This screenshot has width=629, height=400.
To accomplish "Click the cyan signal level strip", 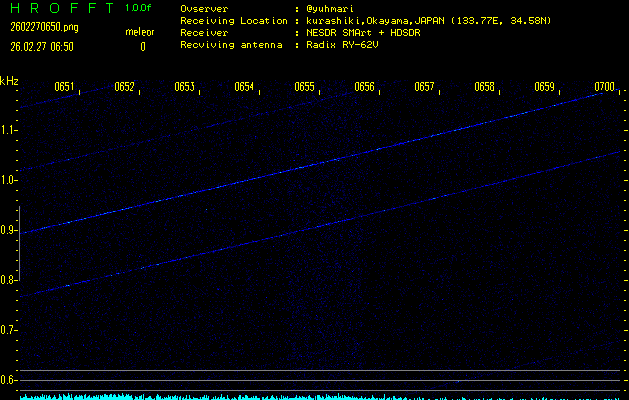I will click(x=320, y=396).
